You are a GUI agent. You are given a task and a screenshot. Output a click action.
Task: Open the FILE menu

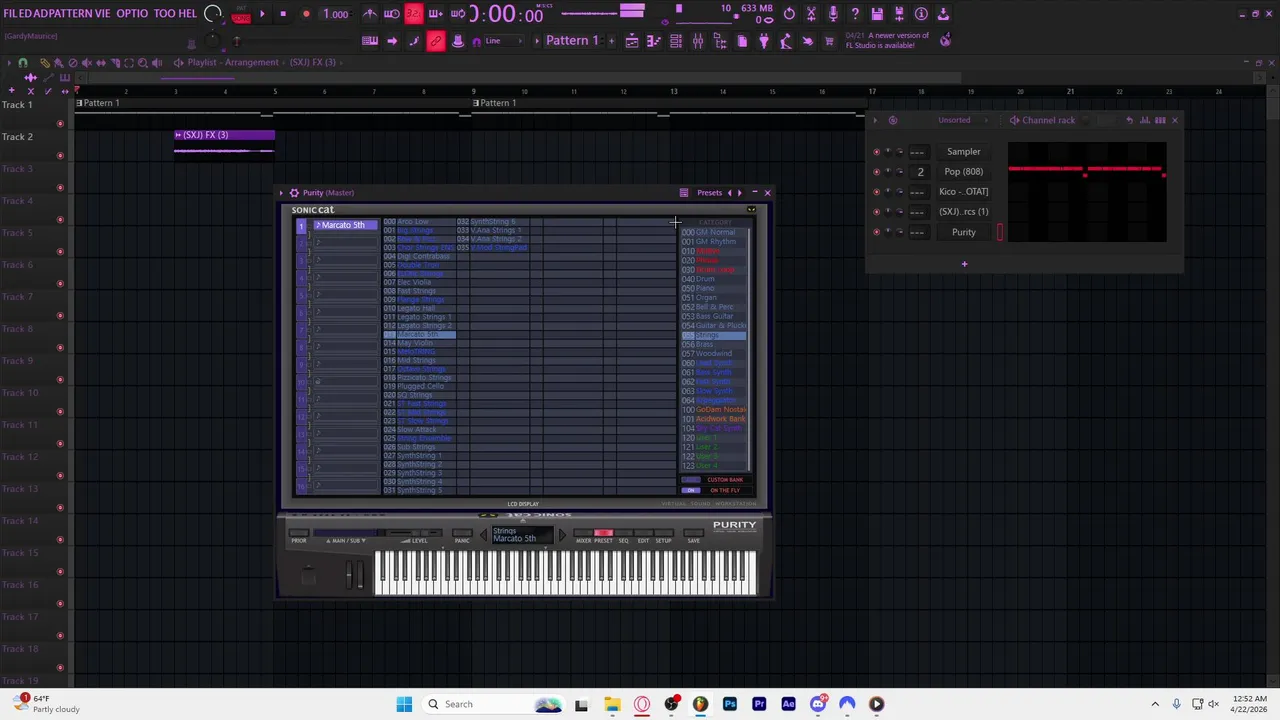tap(11, 14)
